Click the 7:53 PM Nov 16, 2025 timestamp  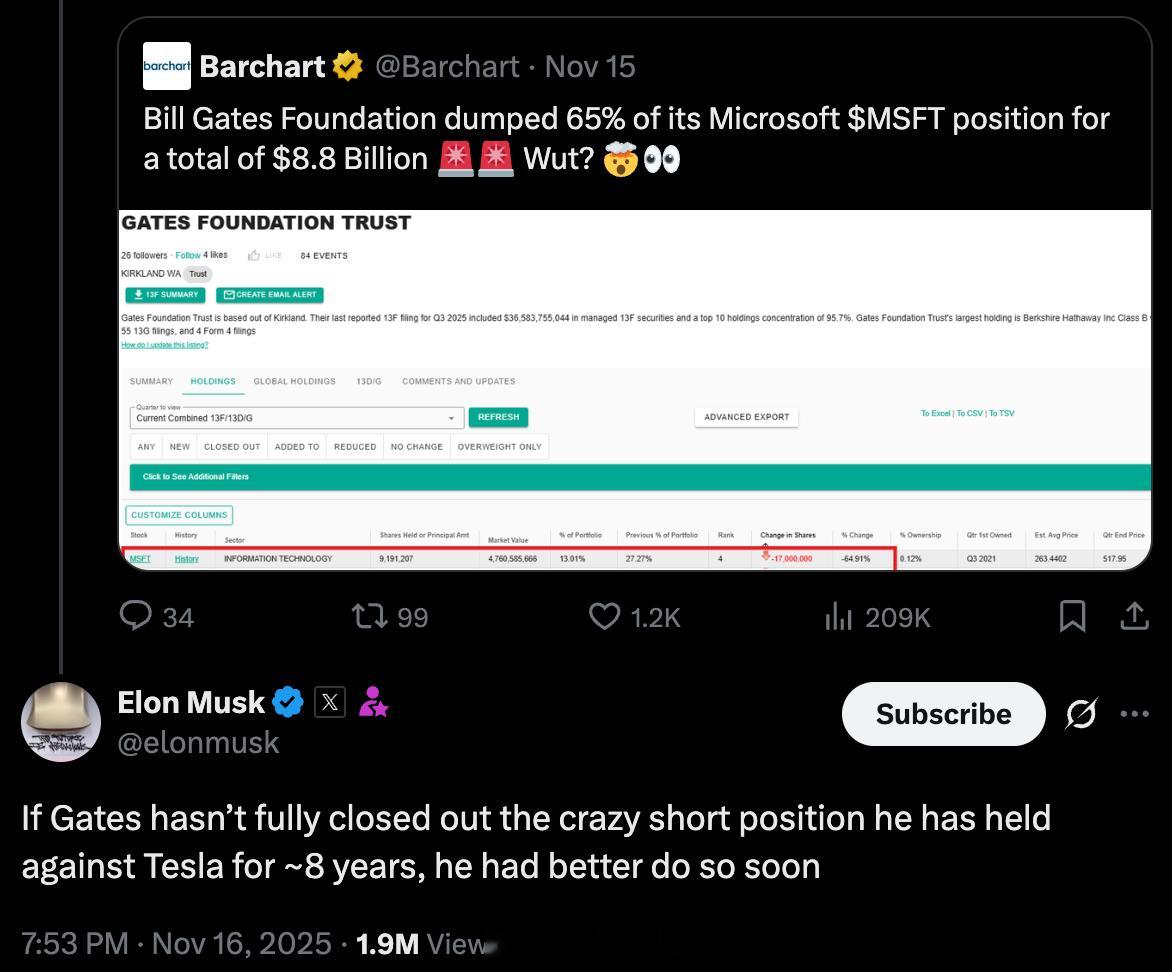point(176,943)
